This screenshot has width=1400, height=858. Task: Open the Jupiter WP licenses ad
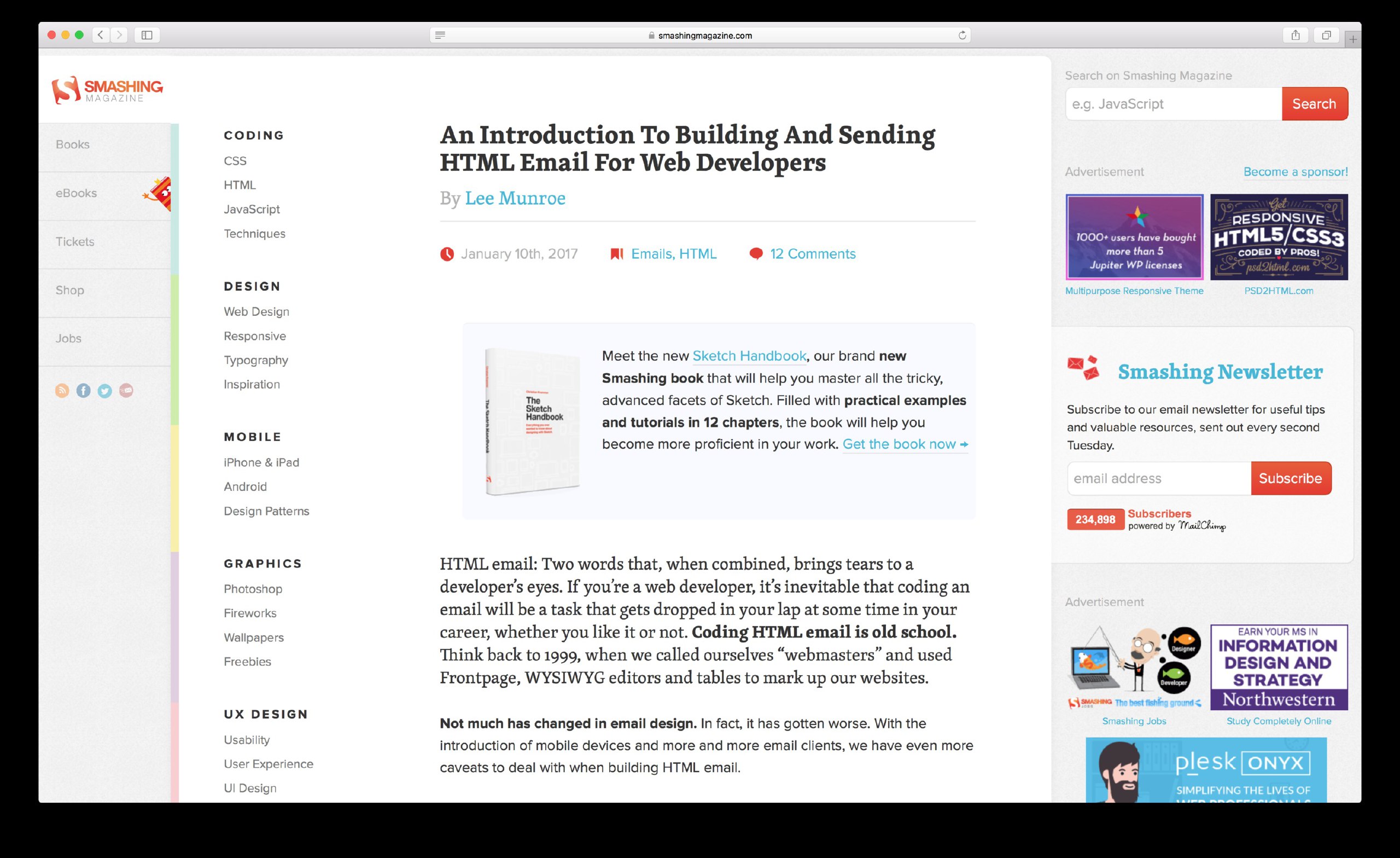tap(1134, 237)
